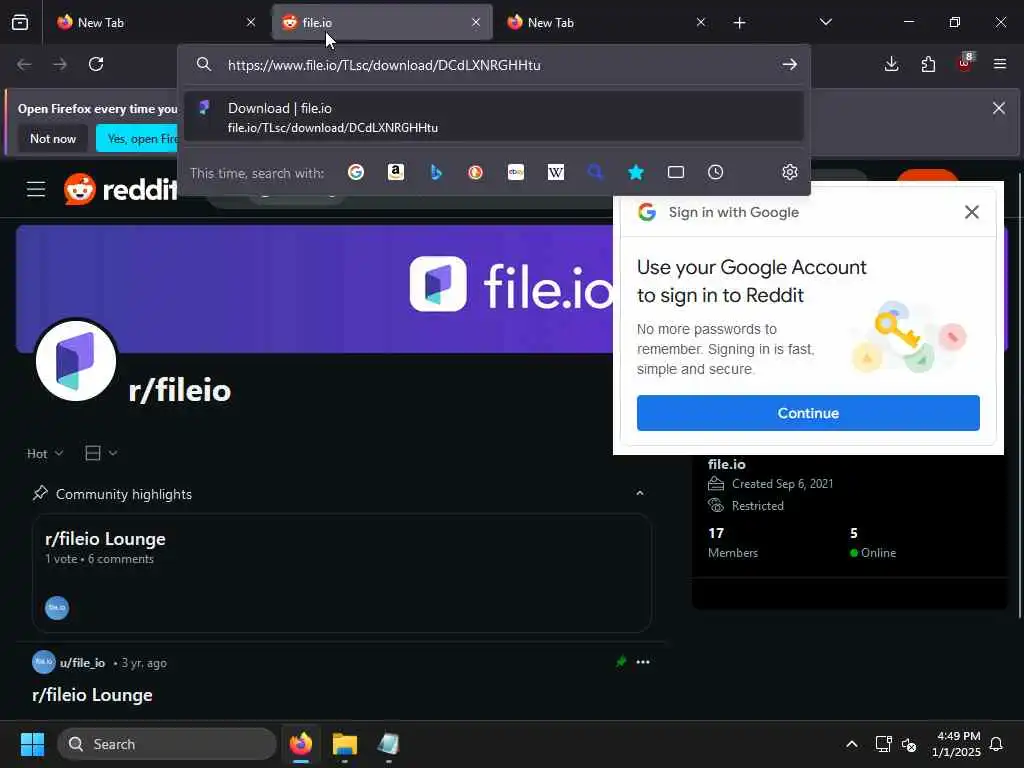Open r/fileio Lounge highlight card
The image size is (1024, 768).
point(342,573)
